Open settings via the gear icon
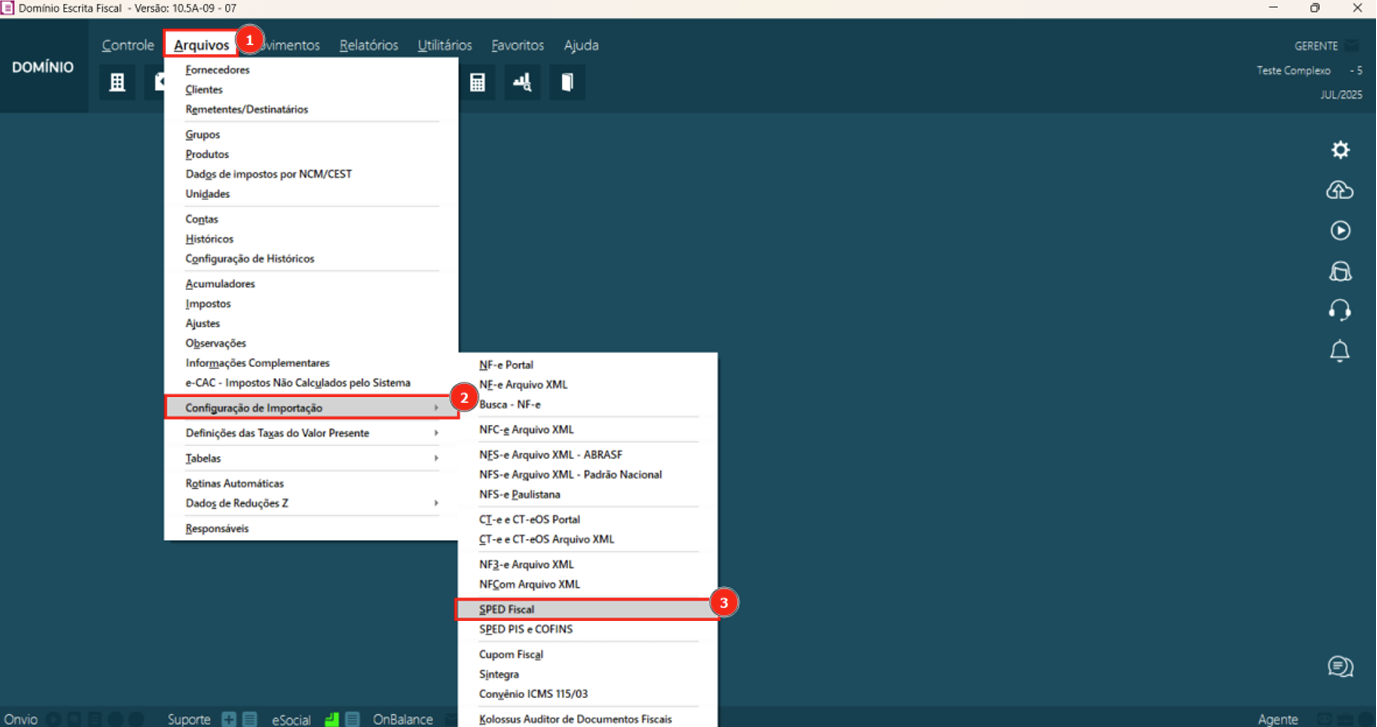The height and width of the screenshot is (727, 1377). pyautogui.click(x=1340, y=150)
